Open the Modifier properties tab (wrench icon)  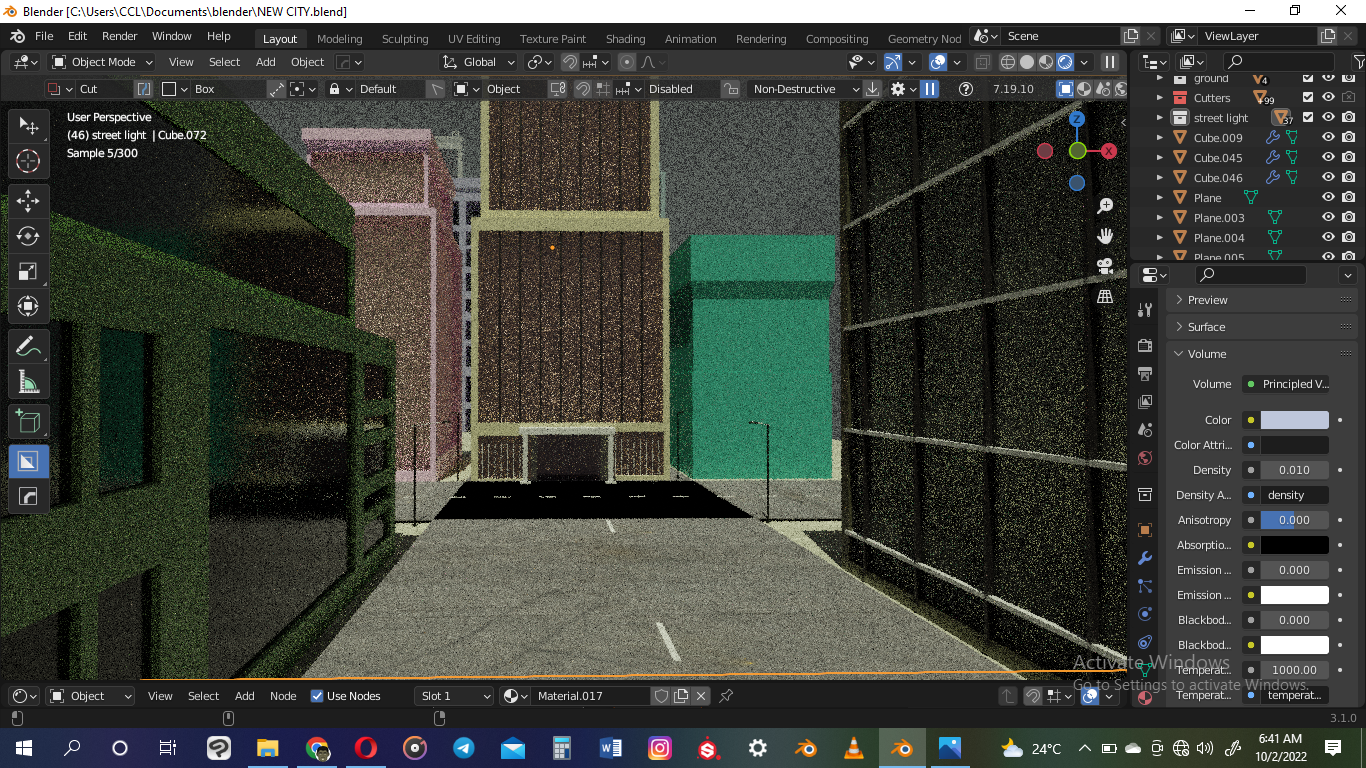point(1145,558)
